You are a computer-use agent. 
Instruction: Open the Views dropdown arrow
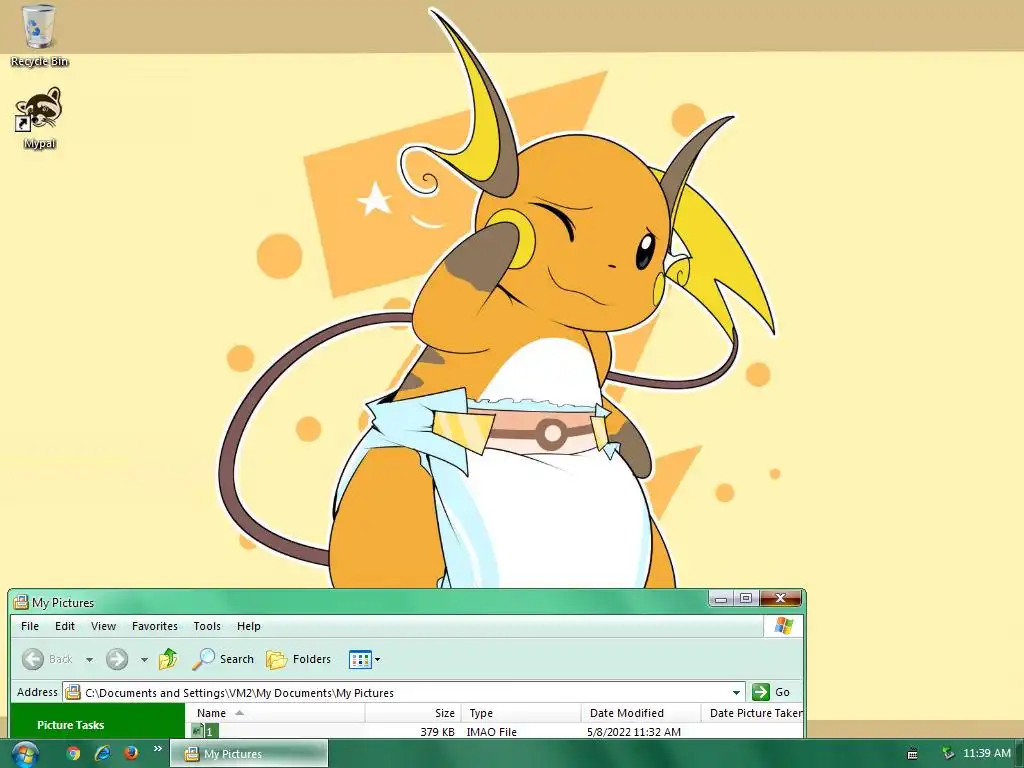377,660
